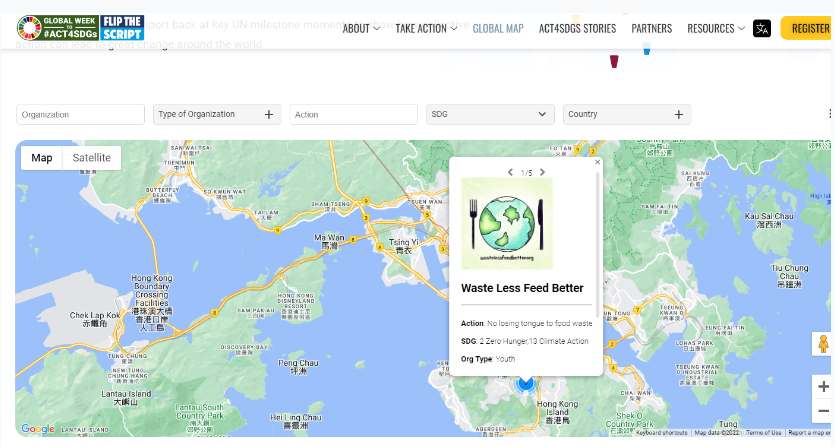The height and width of the screenshot is (447, 835).
Task: Go to previous entry in popup
Action: click(510, 172)
